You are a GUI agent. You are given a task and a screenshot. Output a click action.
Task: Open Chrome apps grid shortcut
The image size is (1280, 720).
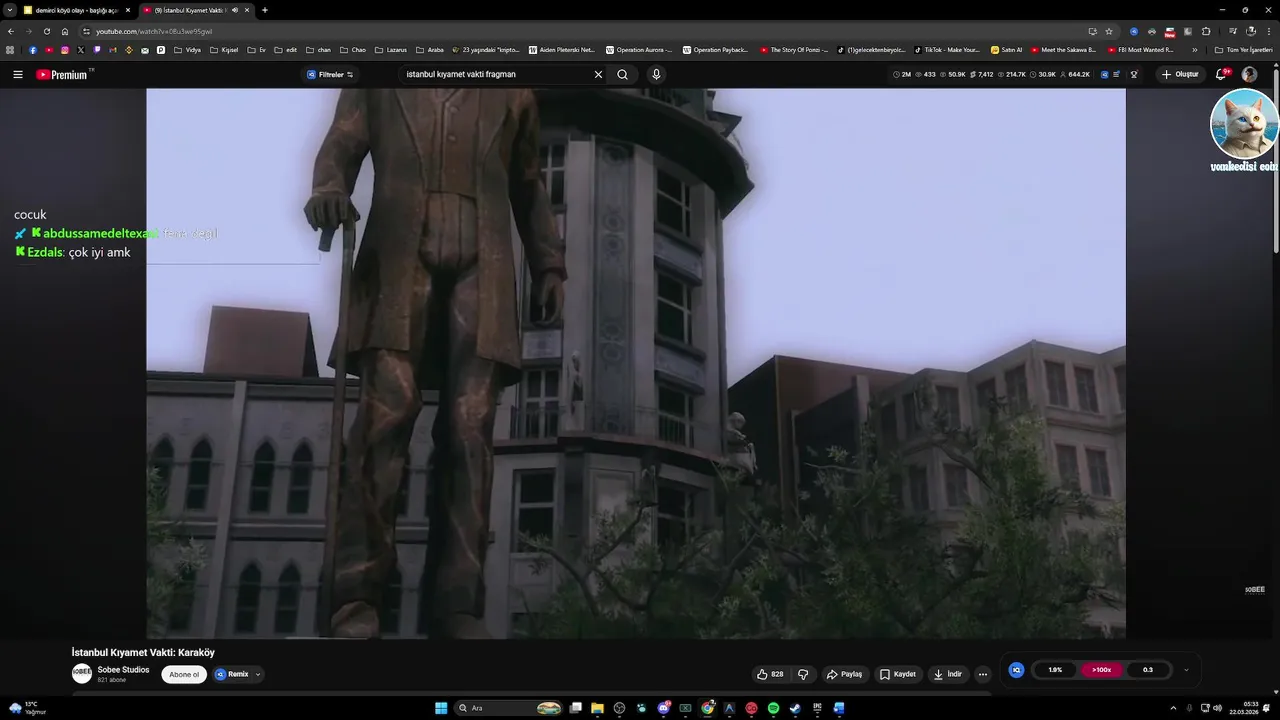(x=10, y=50)
